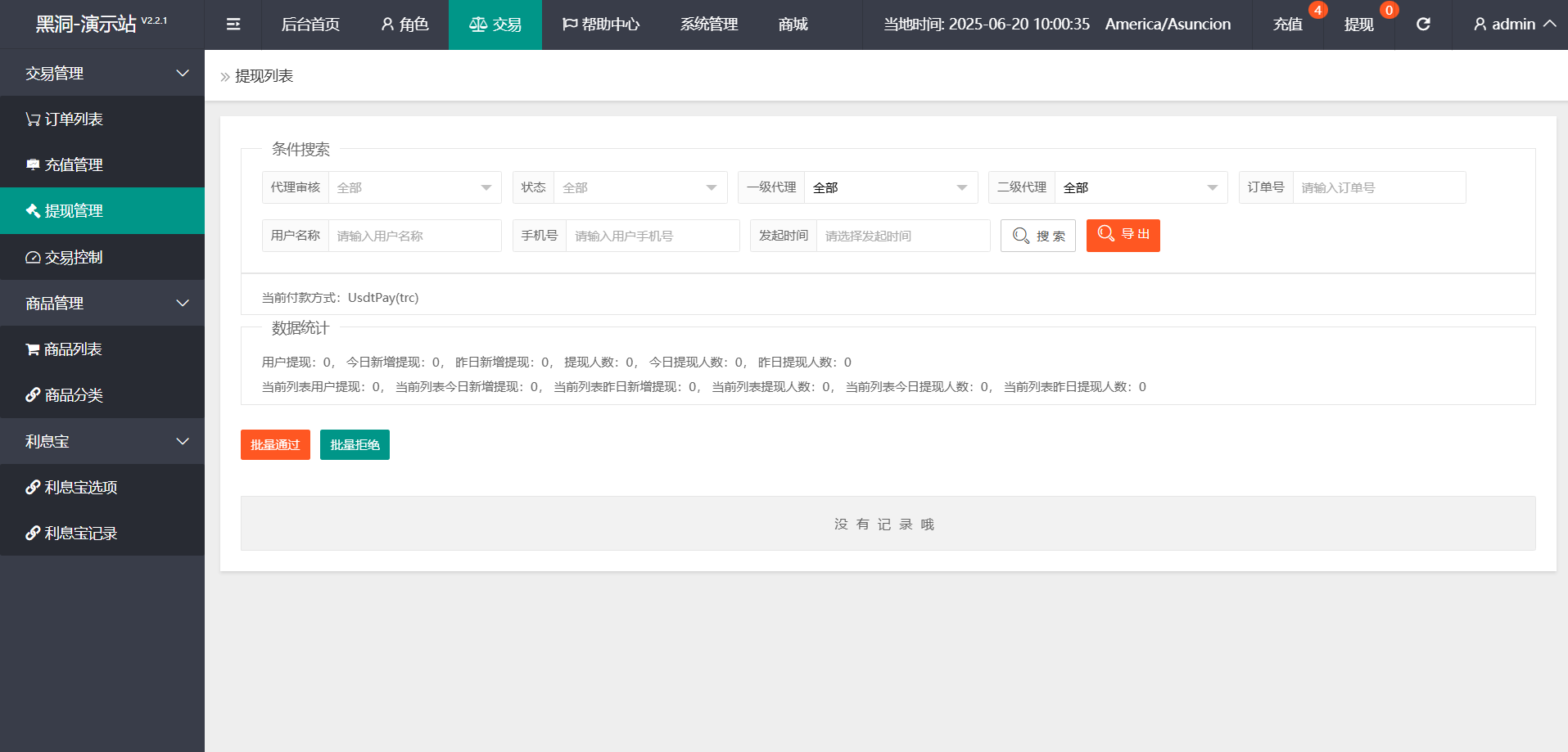Click the 批量通过 button
This screenshot has height=752, width=1568.
(275, 445)
